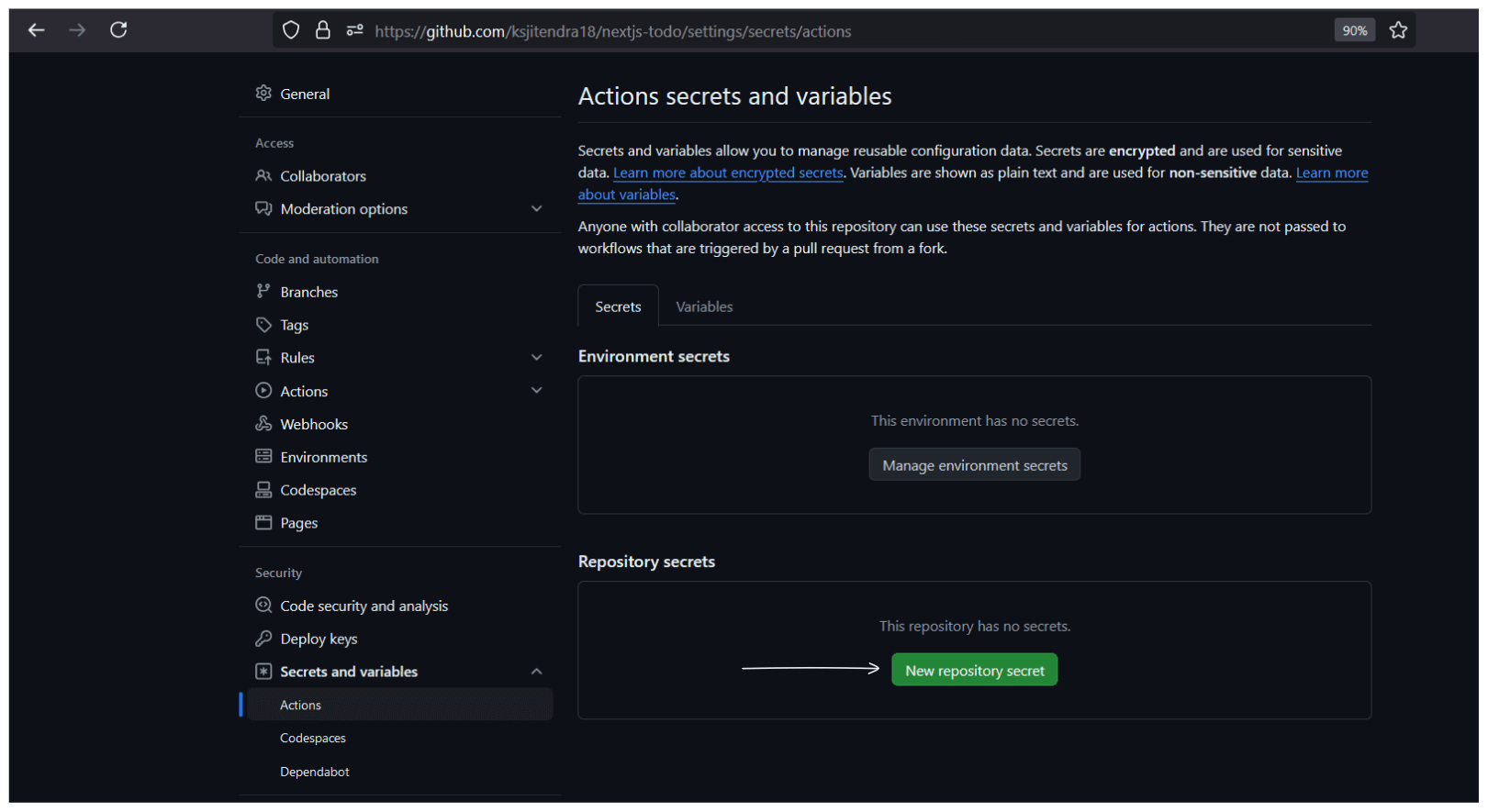Screen dimensions: 1488x812
Task: Click the Codespaces icon in sidebar
Action: tap(263, 489)
